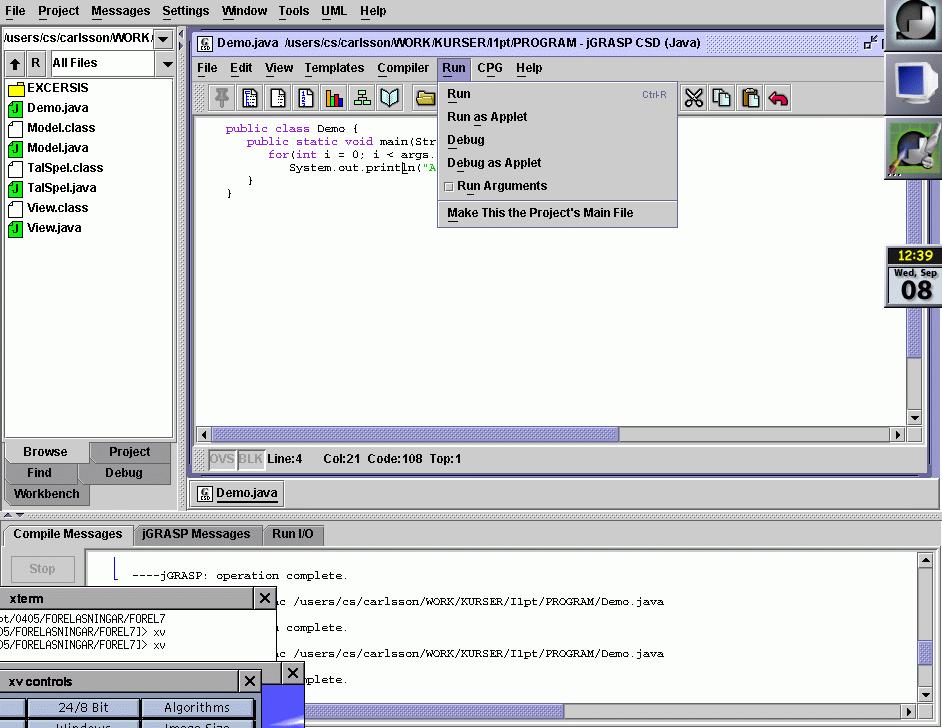
Task: Click the window restore icon in Demo.java title bar
Action: (870, 43)
